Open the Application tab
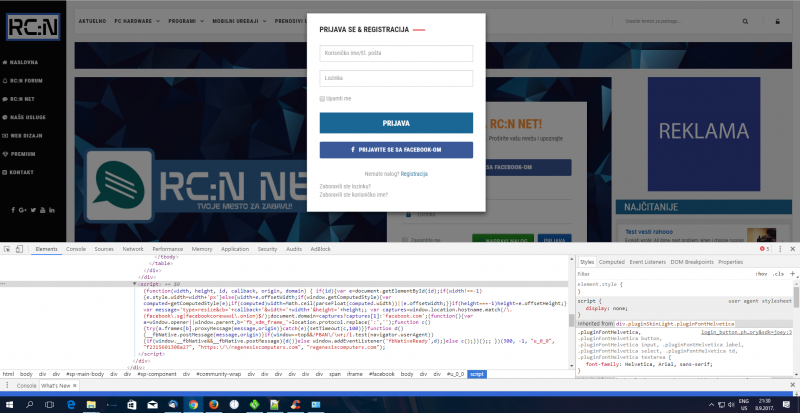 [x=235, y=249]
